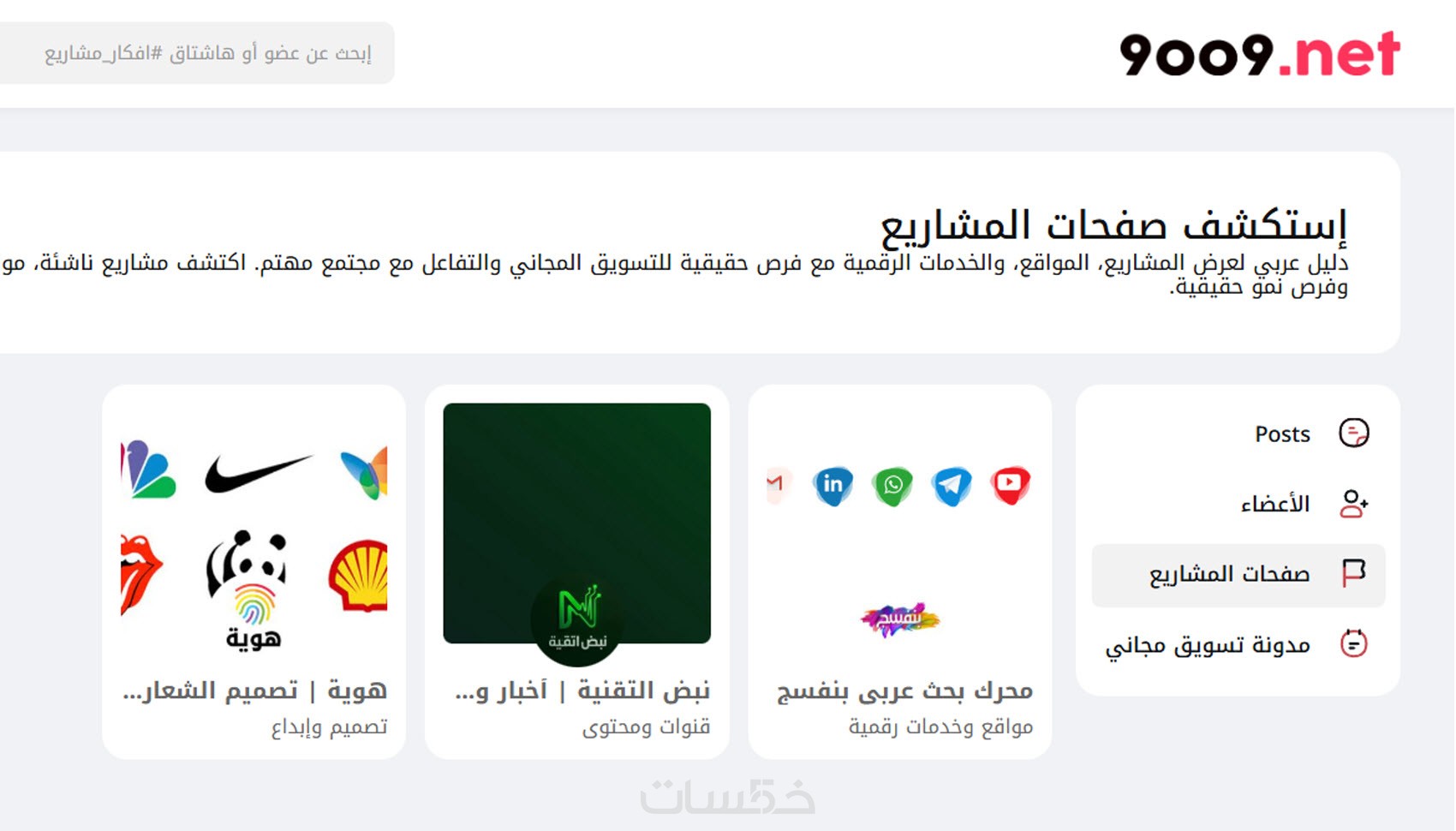This screenshot has height=831, width=1456.
Task: Click the Binfsj colorful logo
Action: click(x=899, y=619)
